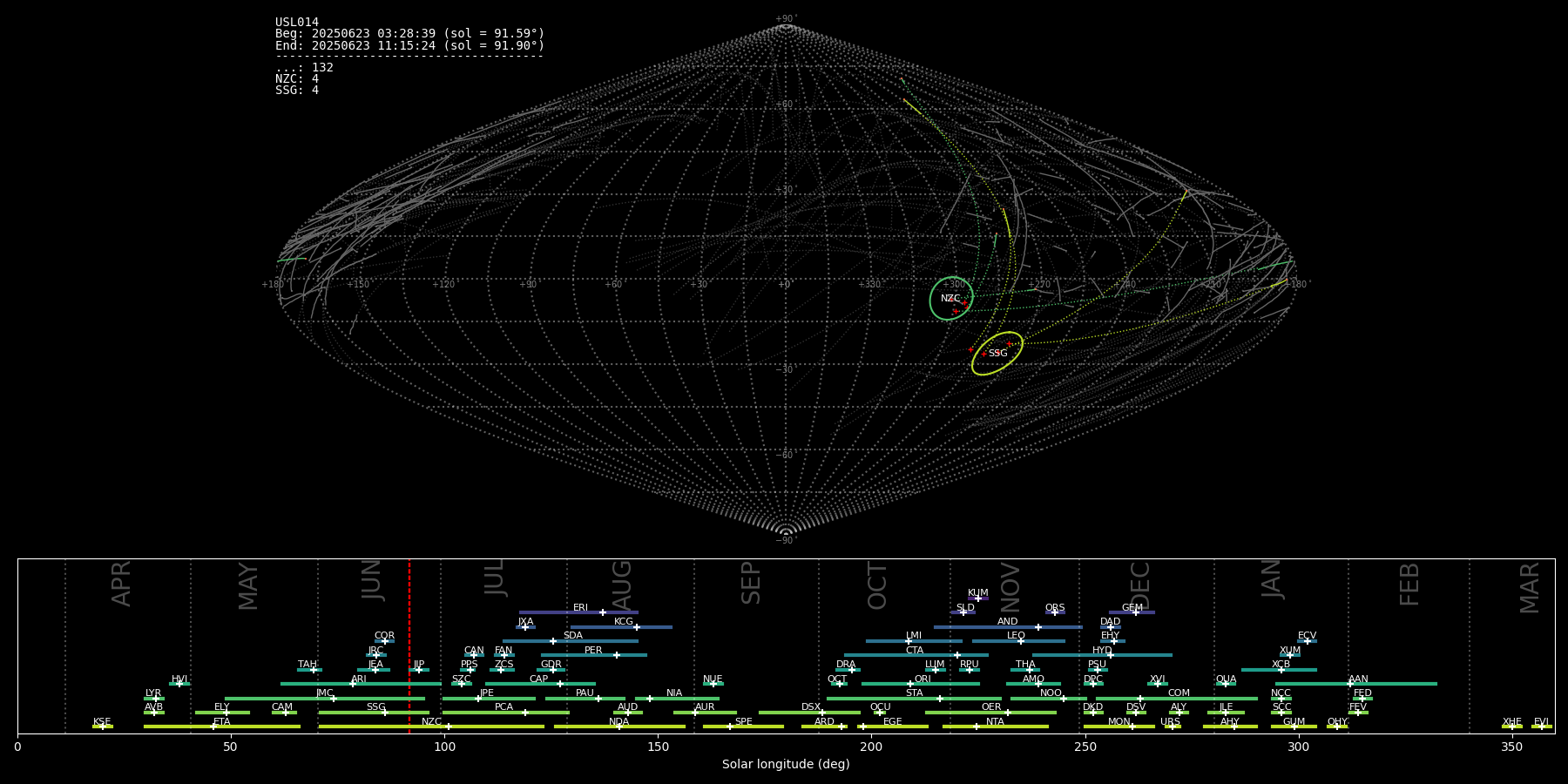The width and height of the screenshot is (1568, 784).
Task: Click the ARI shower label
Action: point(359,679)
